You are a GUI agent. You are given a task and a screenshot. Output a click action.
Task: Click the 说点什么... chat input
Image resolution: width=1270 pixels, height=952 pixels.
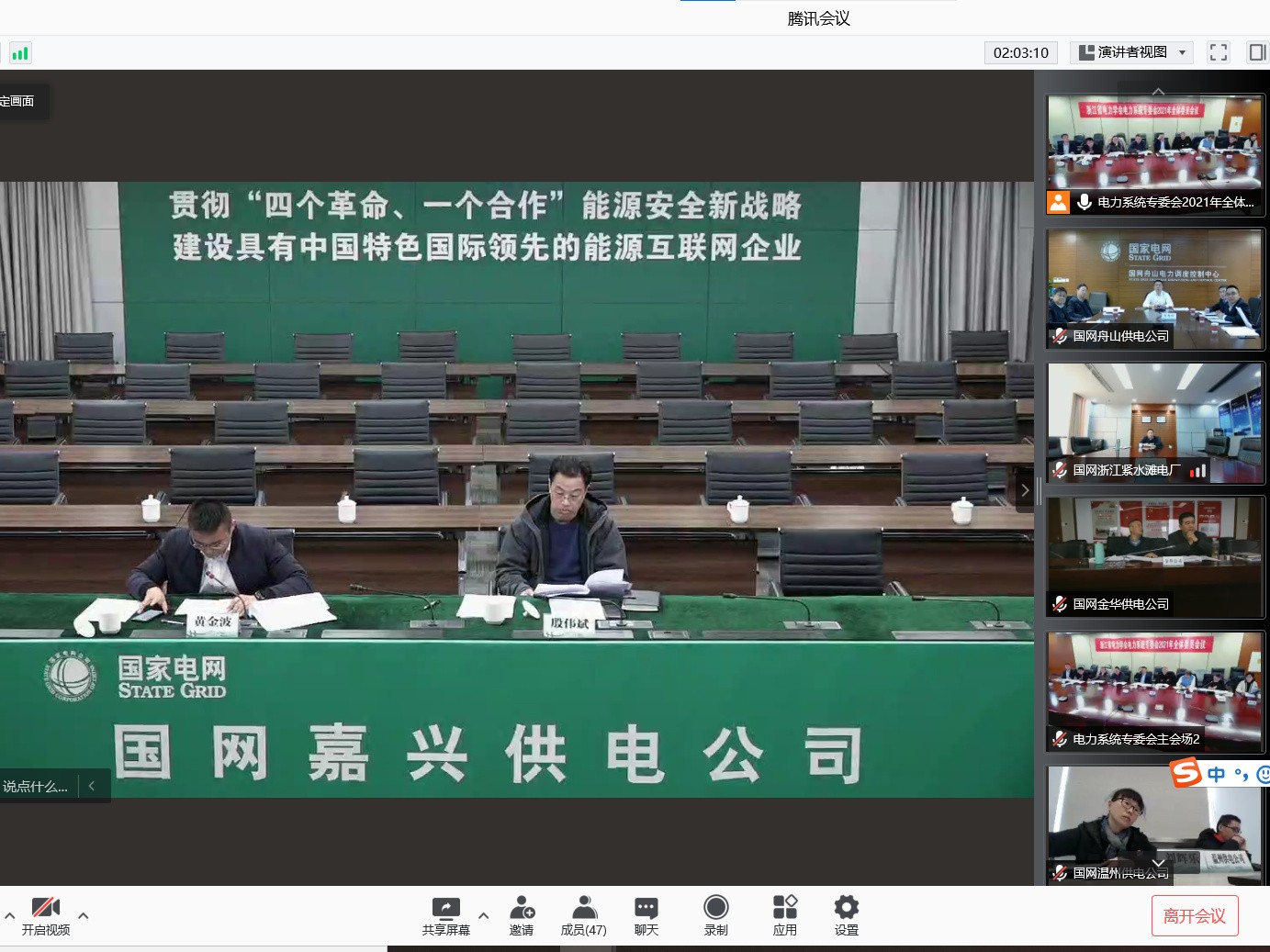coord(35,787)
